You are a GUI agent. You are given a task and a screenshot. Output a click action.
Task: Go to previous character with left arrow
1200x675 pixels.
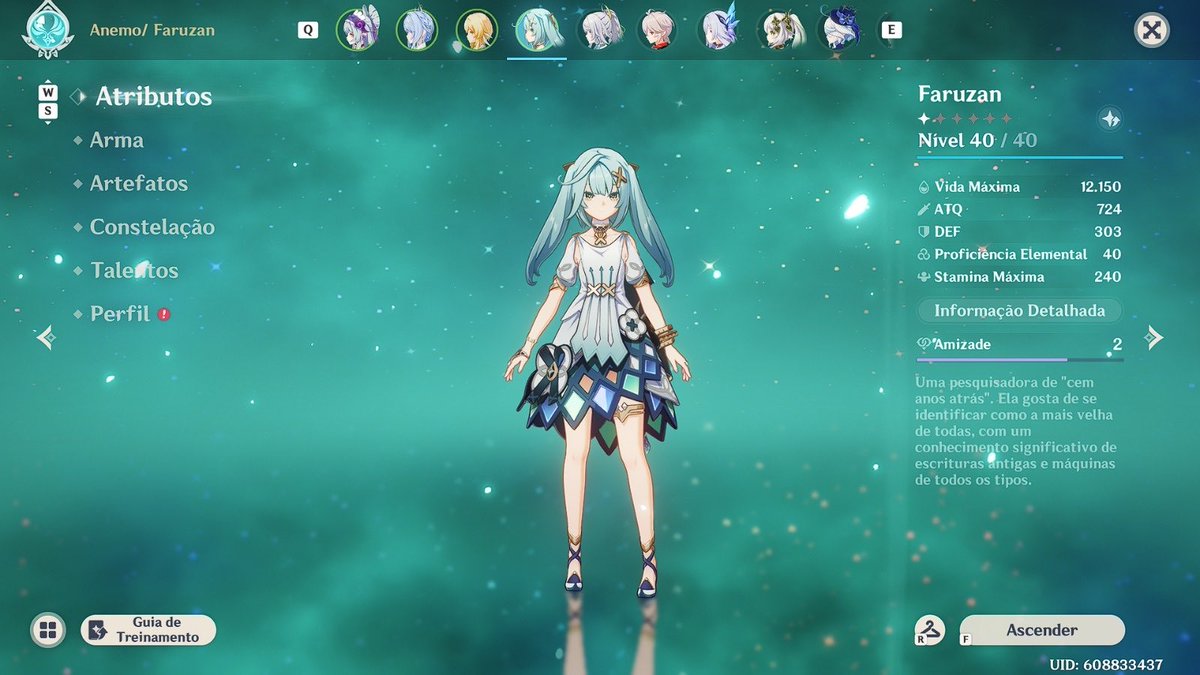[46, 337]
